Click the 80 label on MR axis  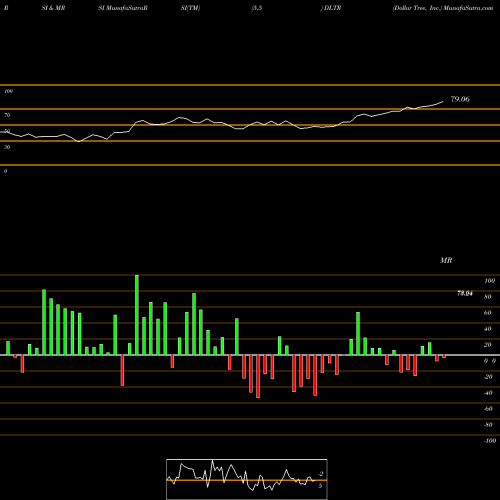488,297
